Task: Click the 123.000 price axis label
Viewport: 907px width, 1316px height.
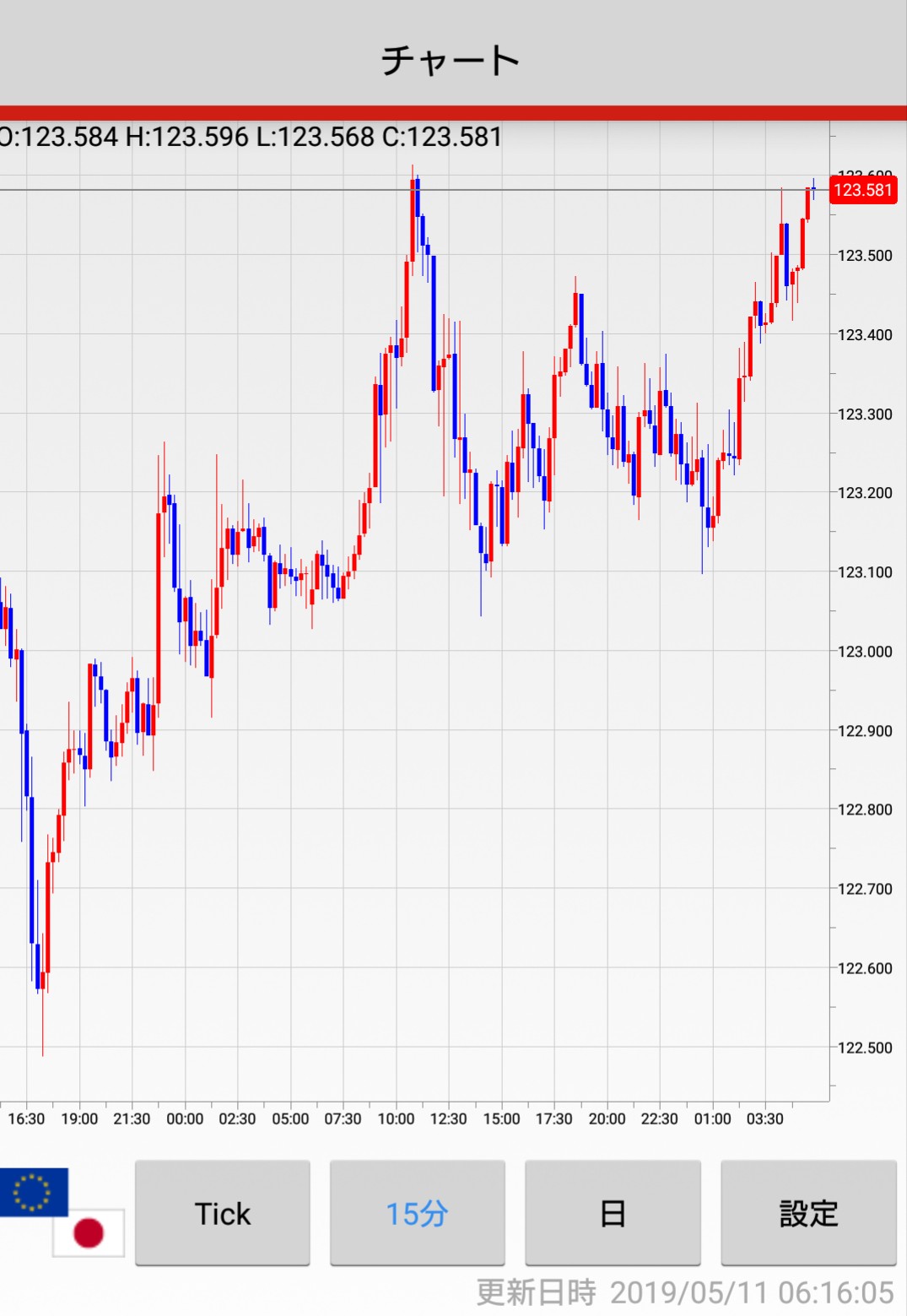Action: [x=864, y=652]
